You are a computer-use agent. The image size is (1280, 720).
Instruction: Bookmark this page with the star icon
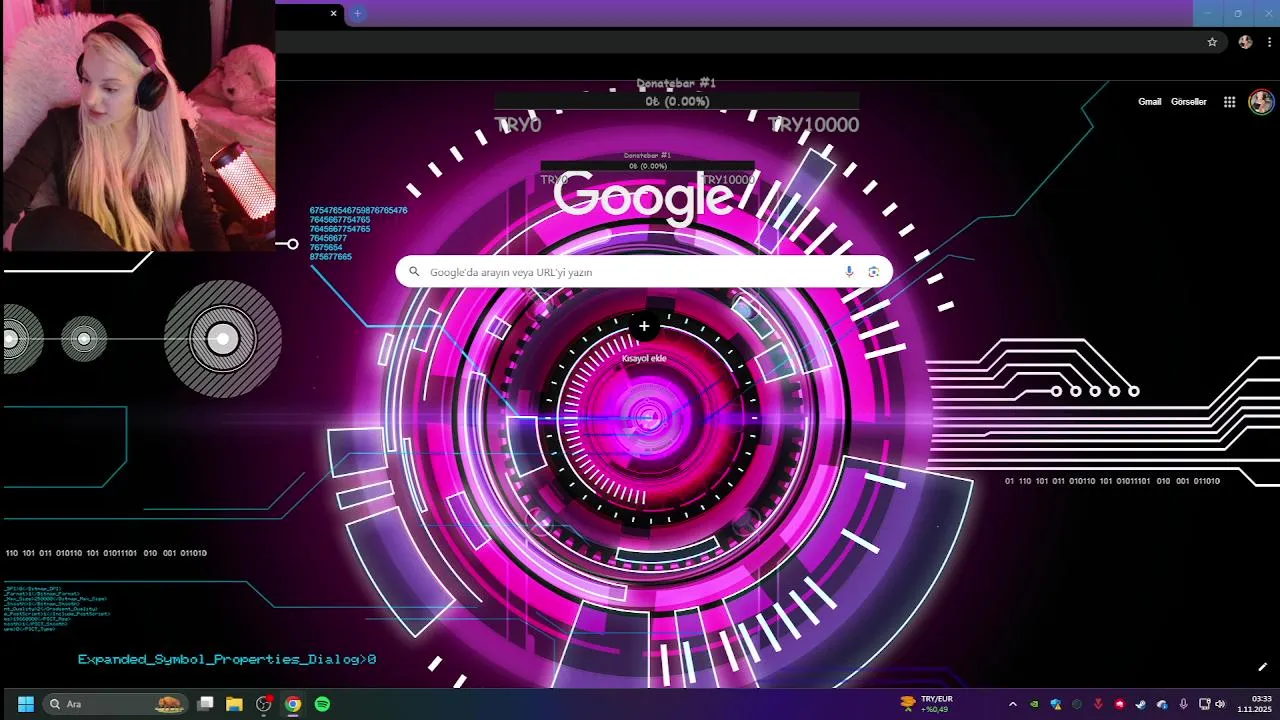1212,42
